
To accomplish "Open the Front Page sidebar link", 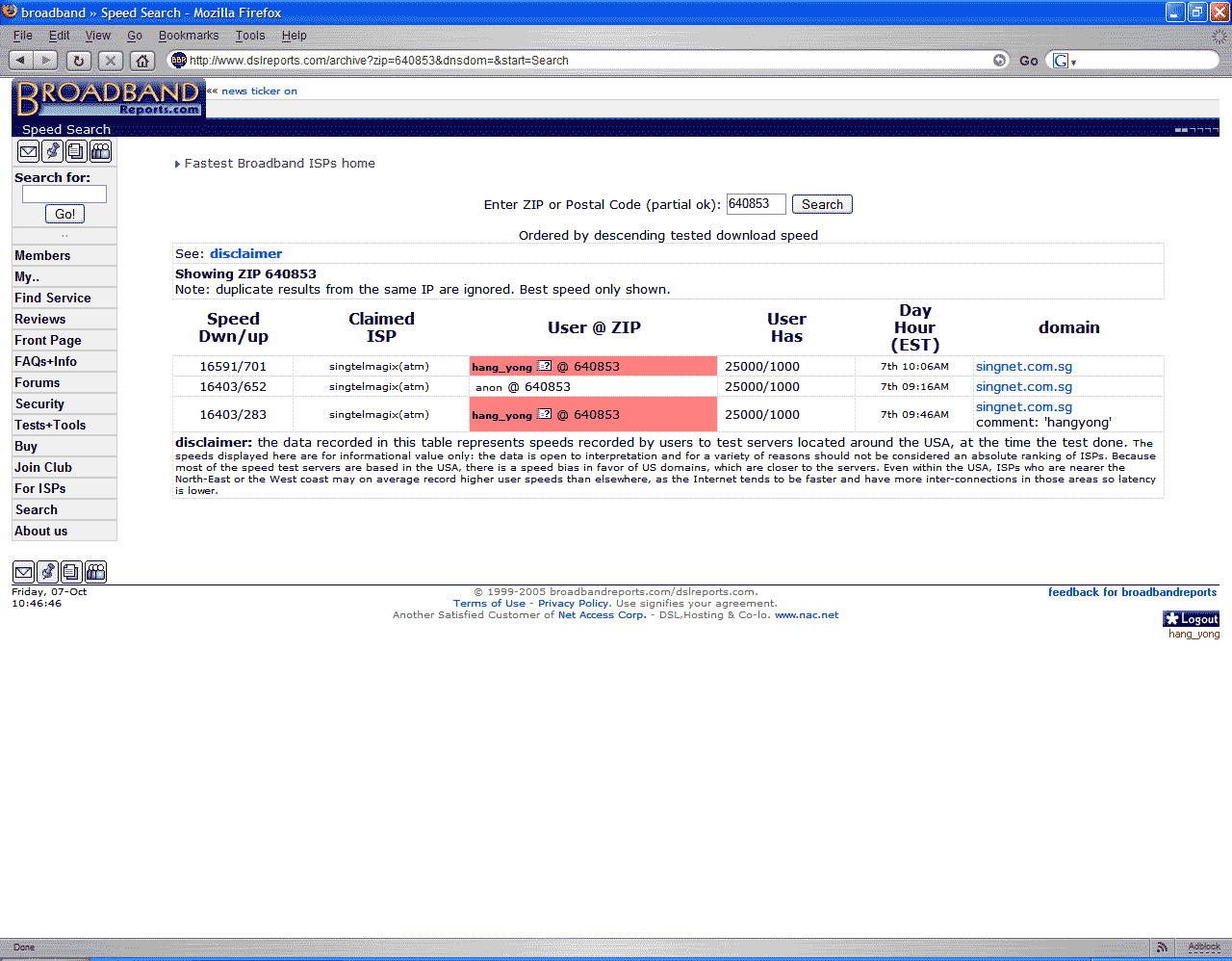I will 48,340.
